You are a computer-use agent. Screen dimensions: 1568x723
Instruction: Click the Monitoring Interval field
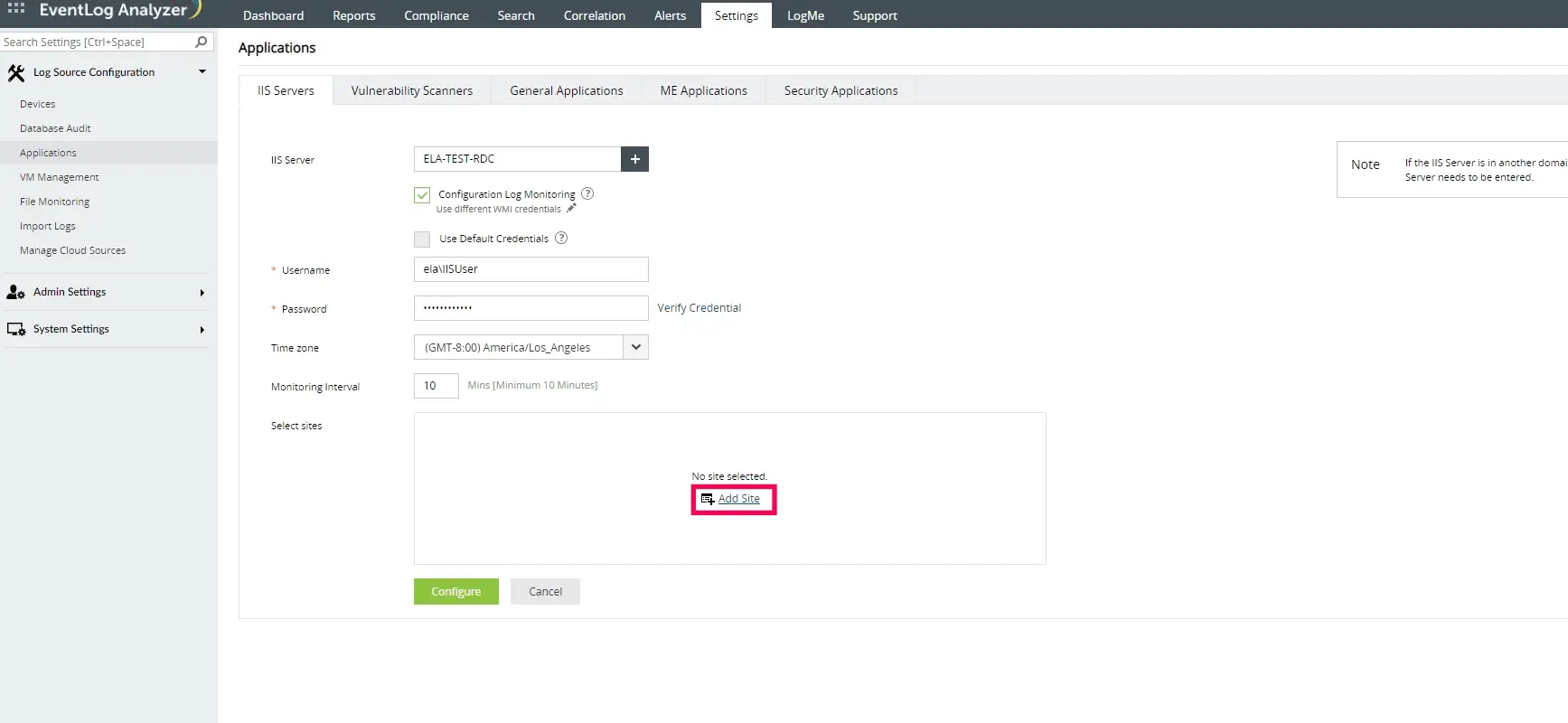click(x=437, y=386)
